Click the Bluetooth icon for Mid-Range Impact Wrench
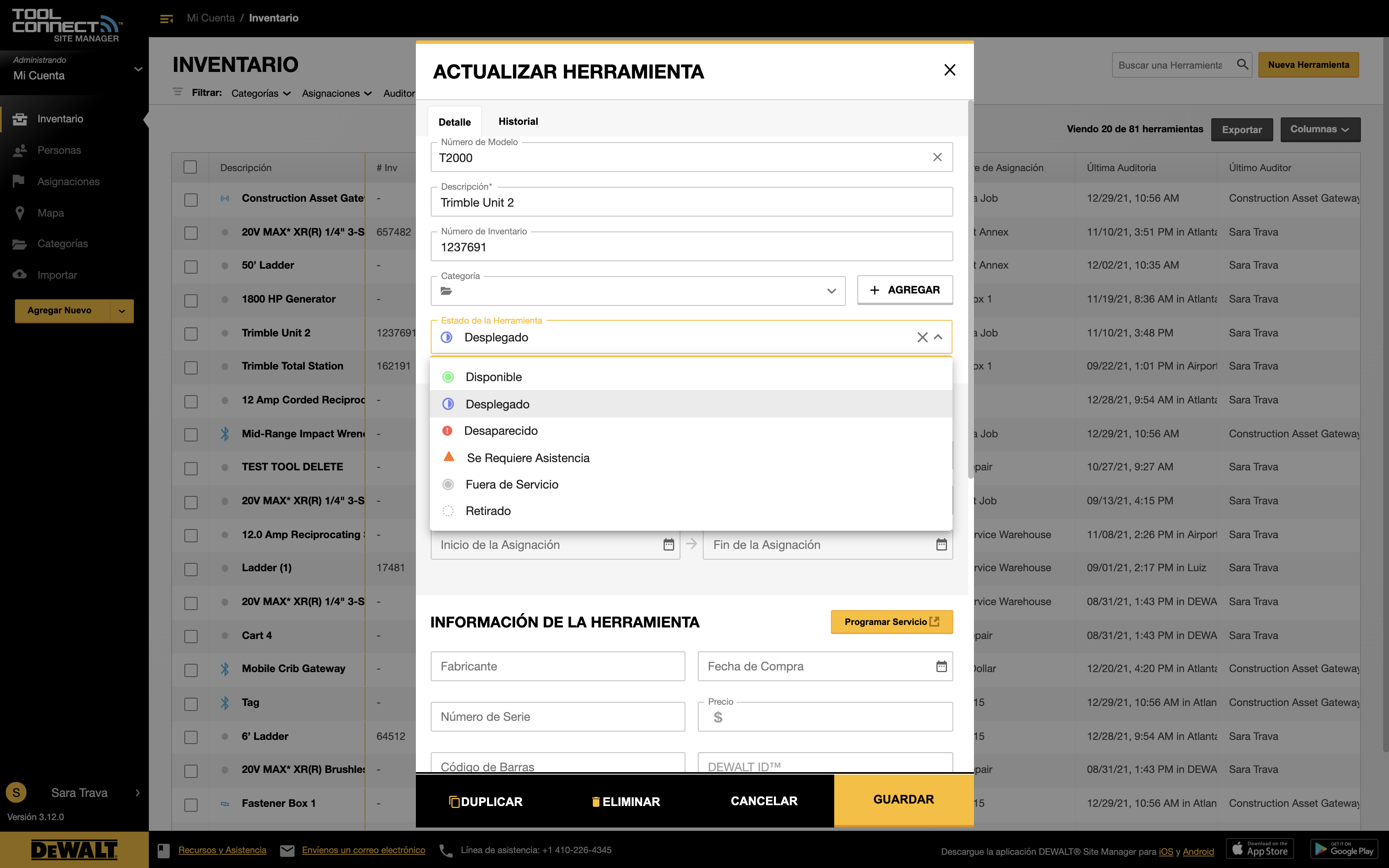1389x868 pixels. point(225,434)
